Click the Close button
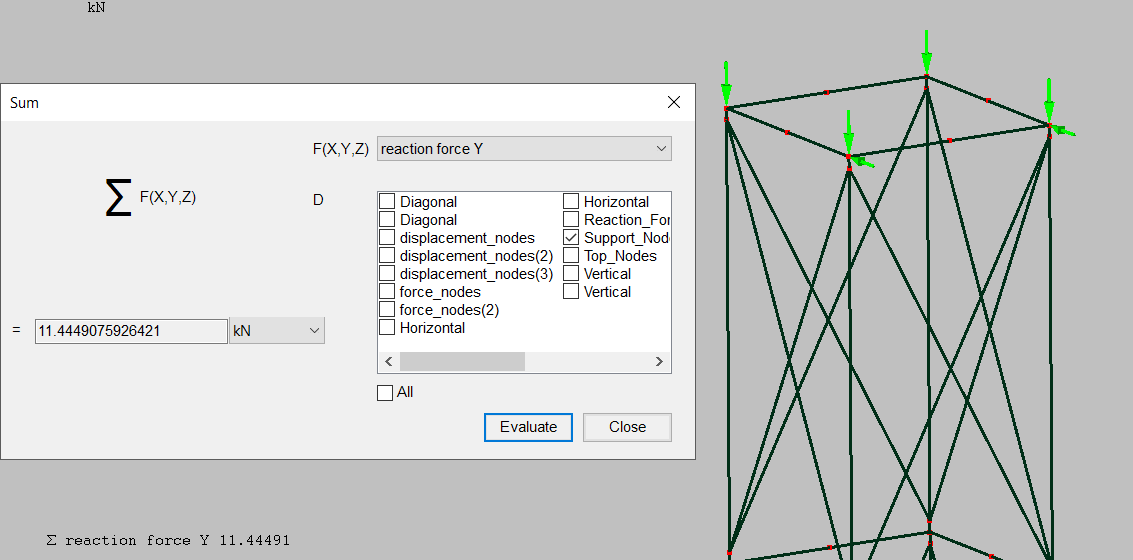Screen dimensions: 1133x560 [627, 427]
